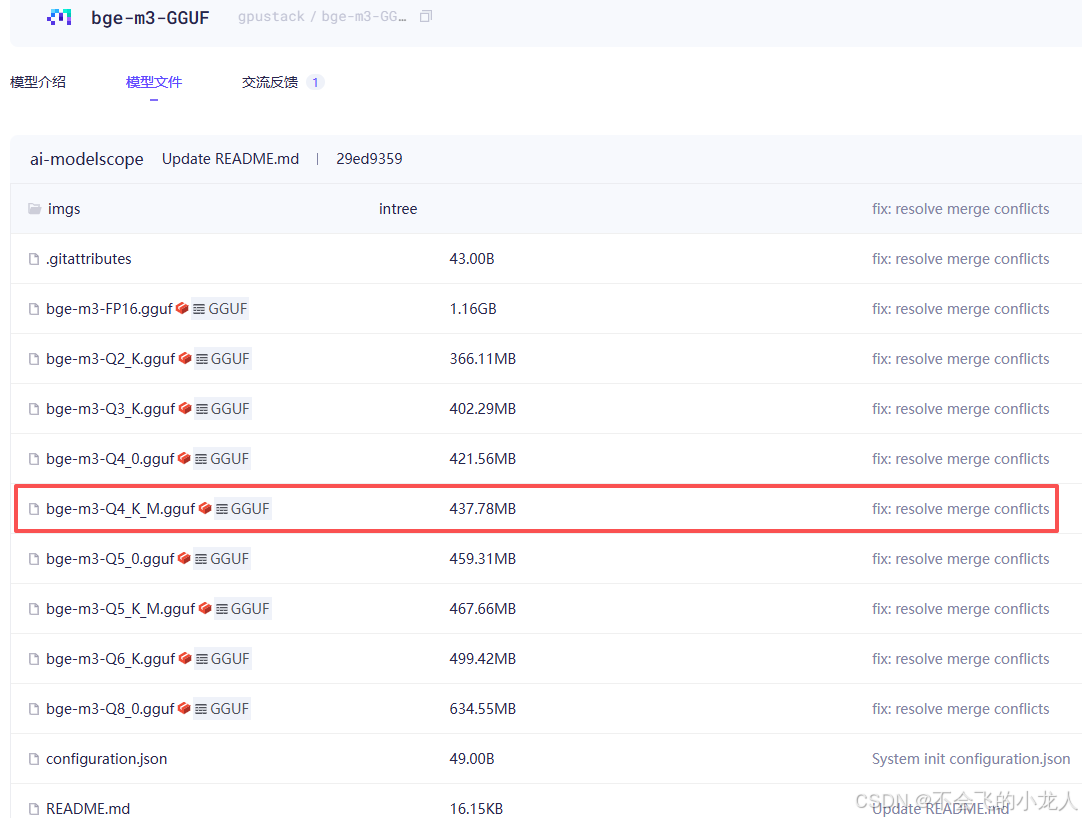This screenshot has height=818, width=1082.
Task: Click the file icon beside configuration.json
Action: click(x=34, y=759)
